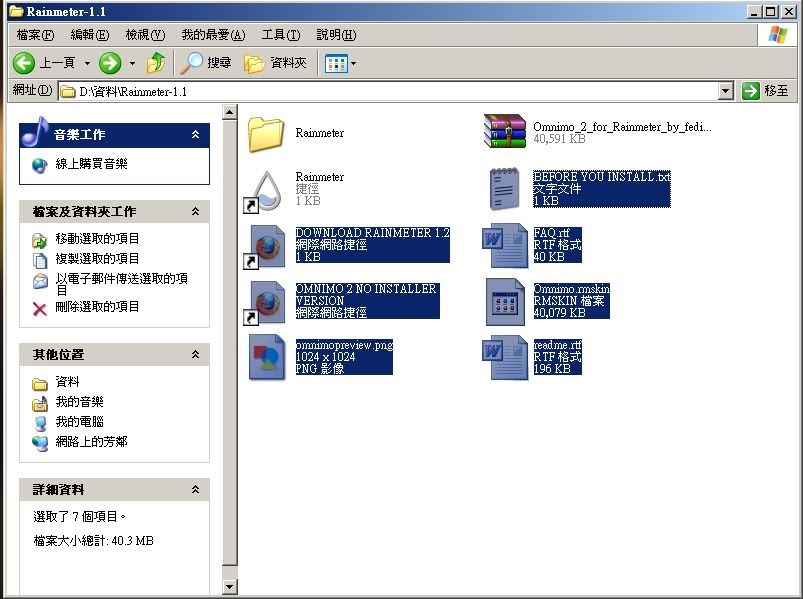The height and width of the screenshot is (599, 803).
Task: Click the Up folder toolbar icon
Action: click(x=156, y=63)
